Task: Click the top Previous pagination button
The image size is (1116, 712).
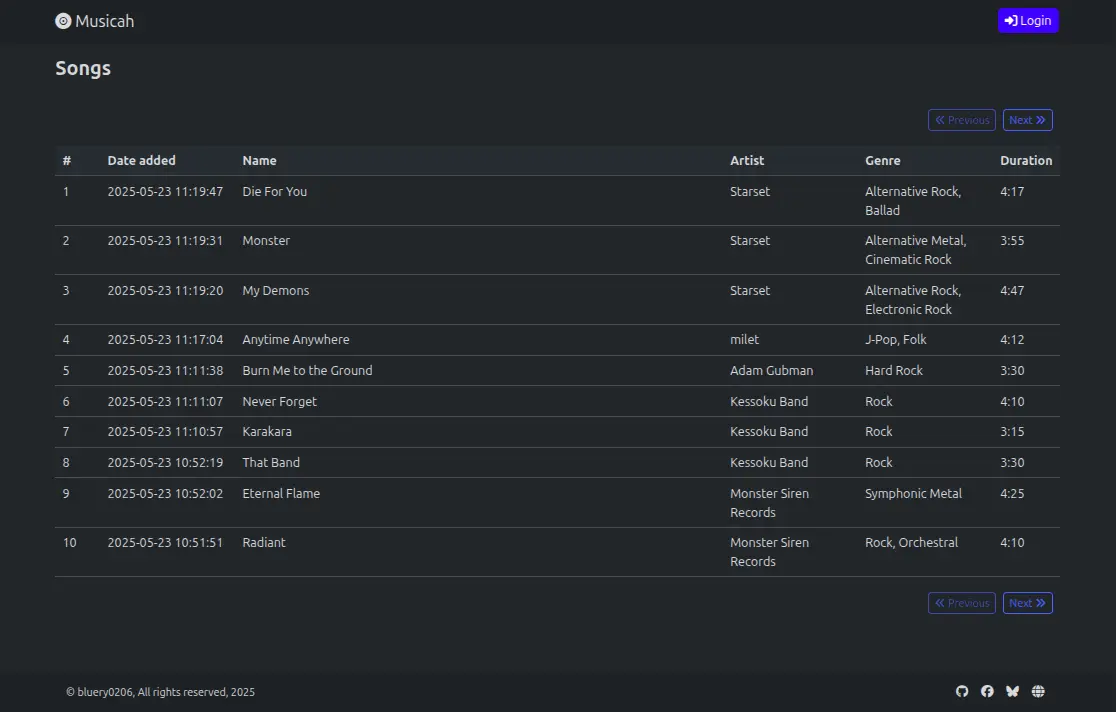Action: (961, 120)
